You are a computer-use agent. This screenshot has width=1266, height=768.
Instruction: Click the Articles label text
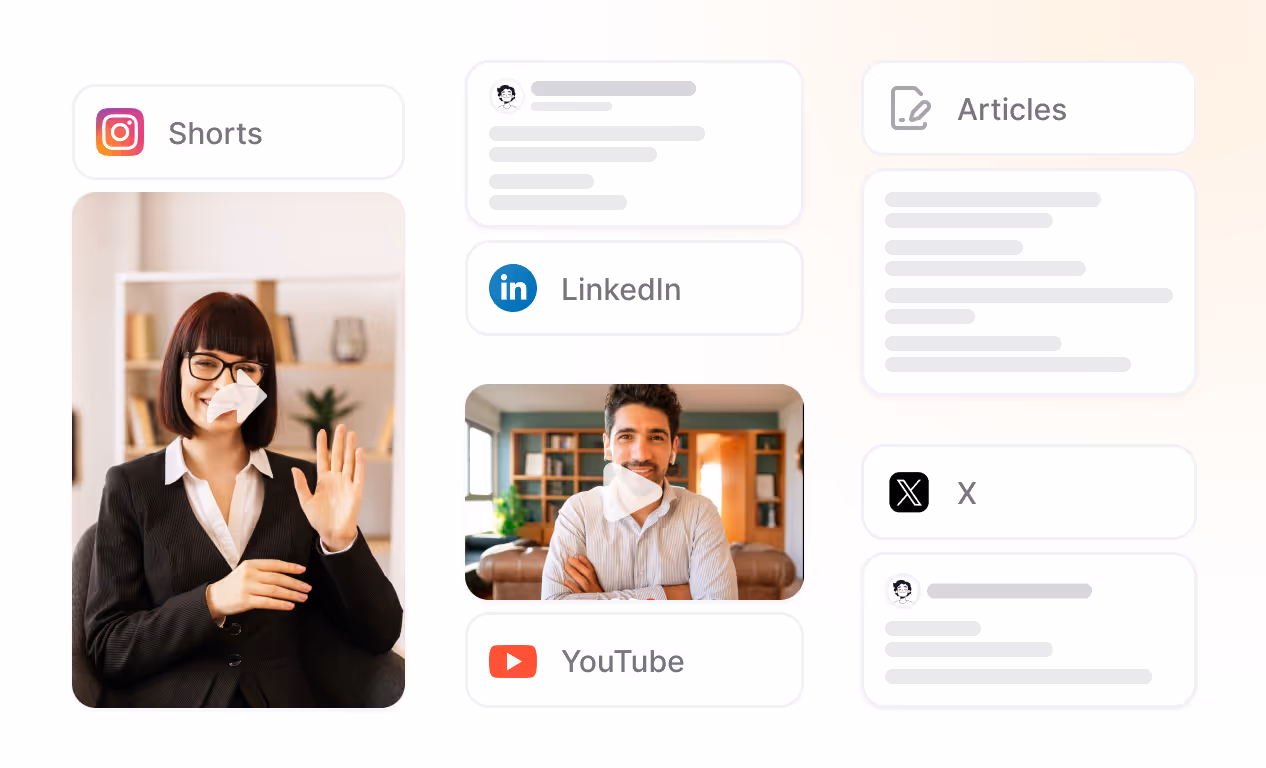[1012, 109]
